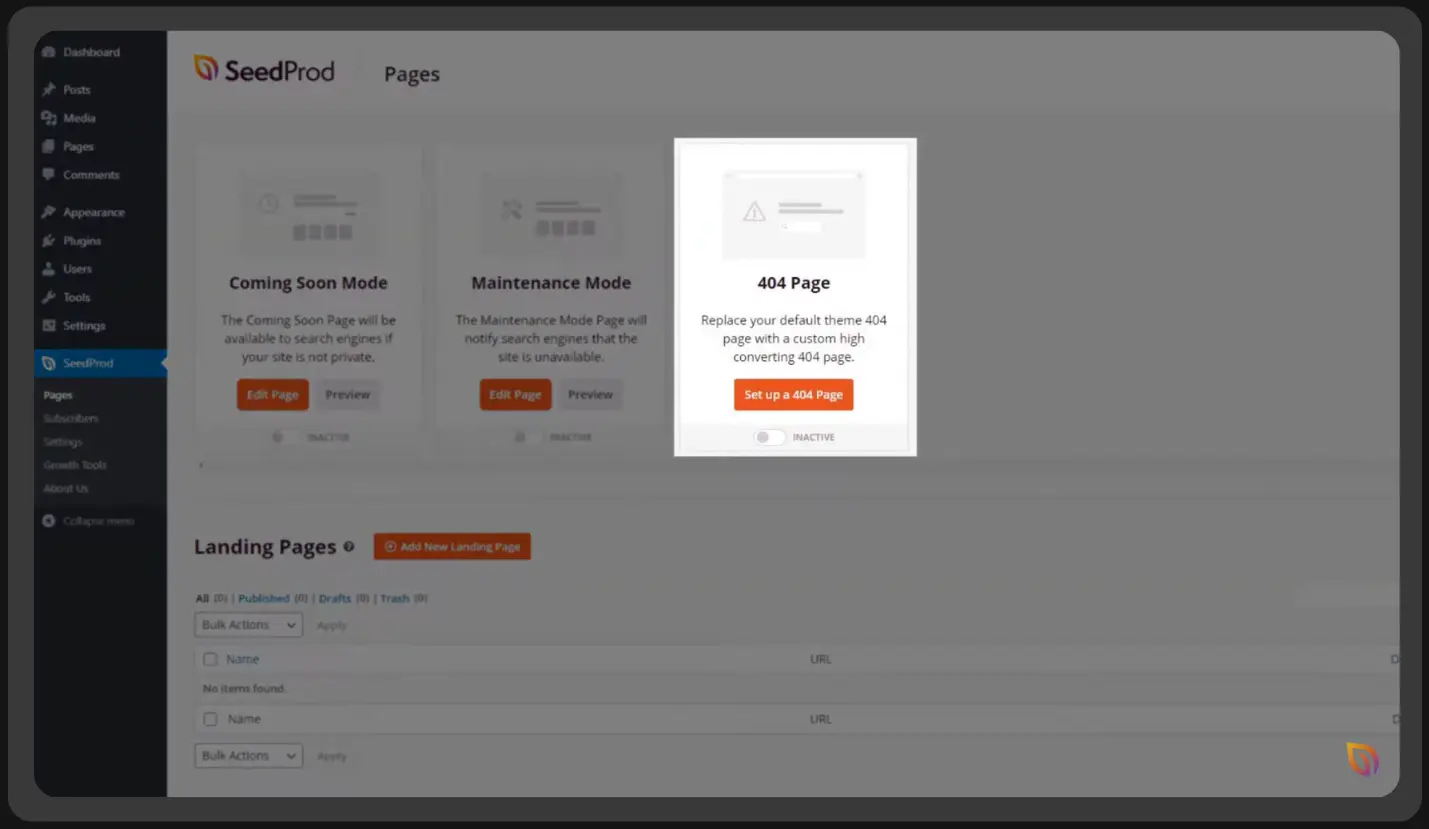Open the bottom Bulk Actions dropdown
Image resolution: width=1429 pixels, height=829 pixels.
tap(248, 756)
